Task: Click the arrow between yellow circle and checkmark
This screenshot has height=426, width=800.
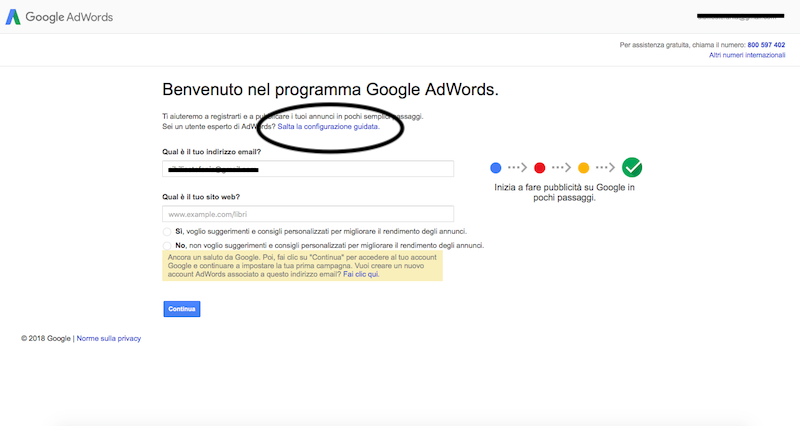Action: [x=605, y=168]
